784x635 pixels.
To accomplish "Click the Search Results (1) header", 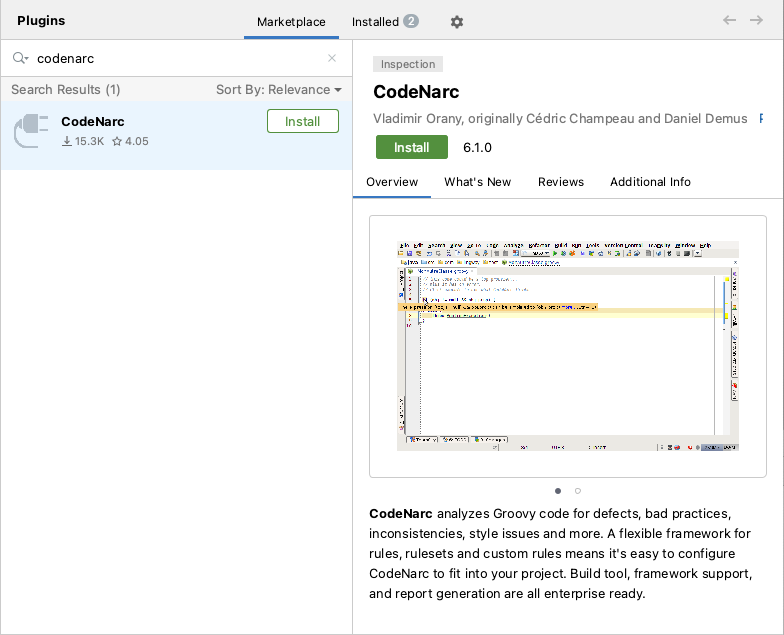I will [66, 90].
